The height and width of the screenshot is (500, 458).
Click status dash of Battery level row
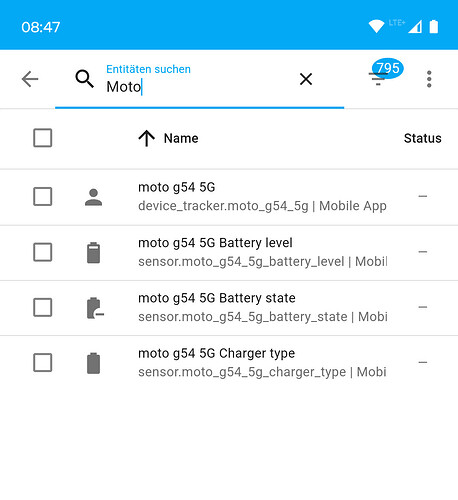coord(423,252)
